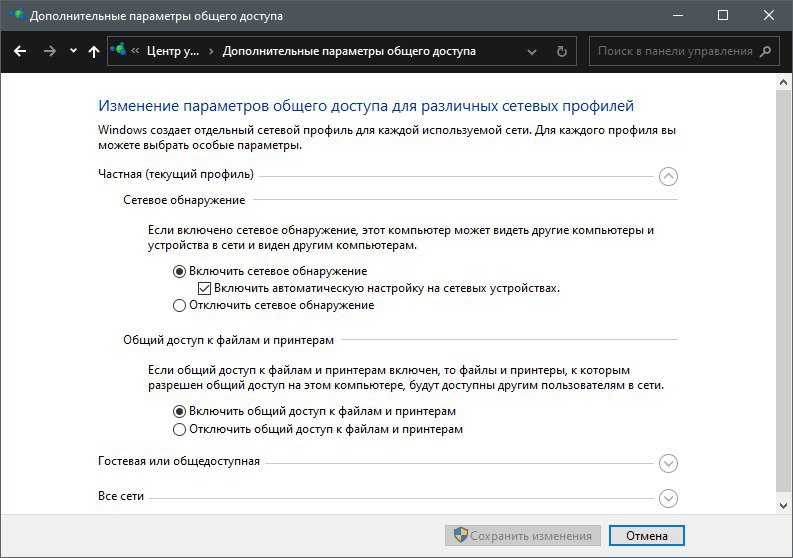Go up one level with up arrow
Viewport: 793px width, 558px height.
point(94,51)
